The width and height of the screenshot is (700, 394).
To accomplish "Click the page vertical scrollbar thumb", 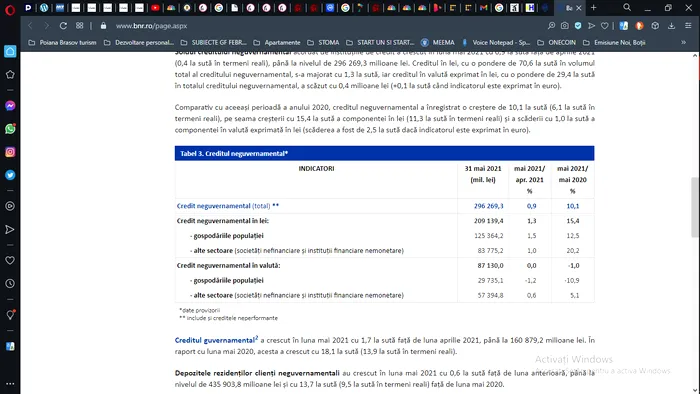I will (x=695, y=207).
